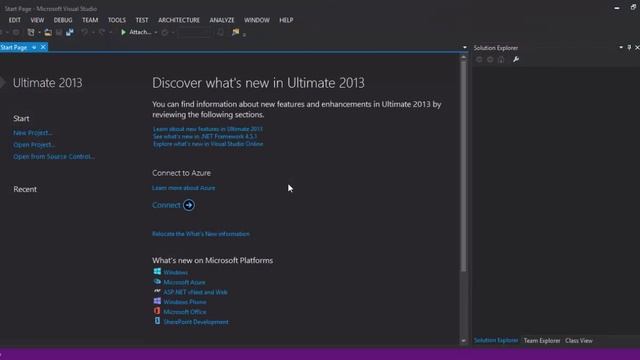
Task: Click the scrollbar up arrow on Start Page
Action: pyautogui.click(x=463, y=57)
